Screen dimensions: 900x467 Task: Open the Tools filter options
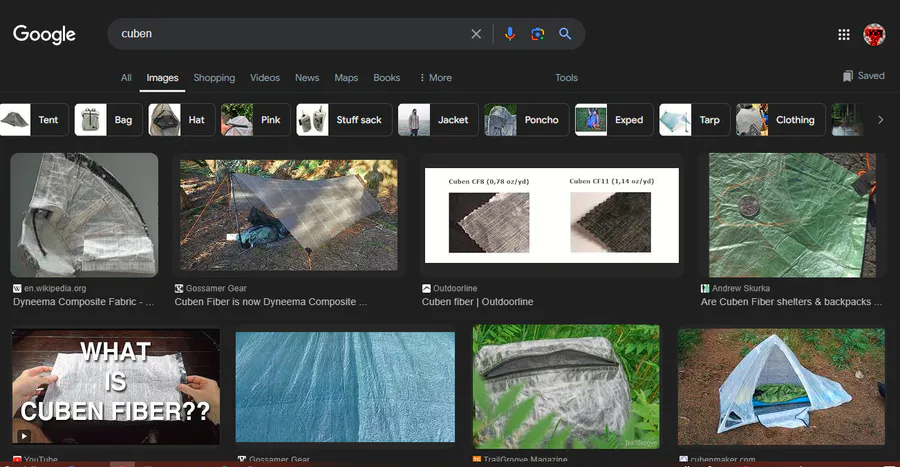[566, 77]
